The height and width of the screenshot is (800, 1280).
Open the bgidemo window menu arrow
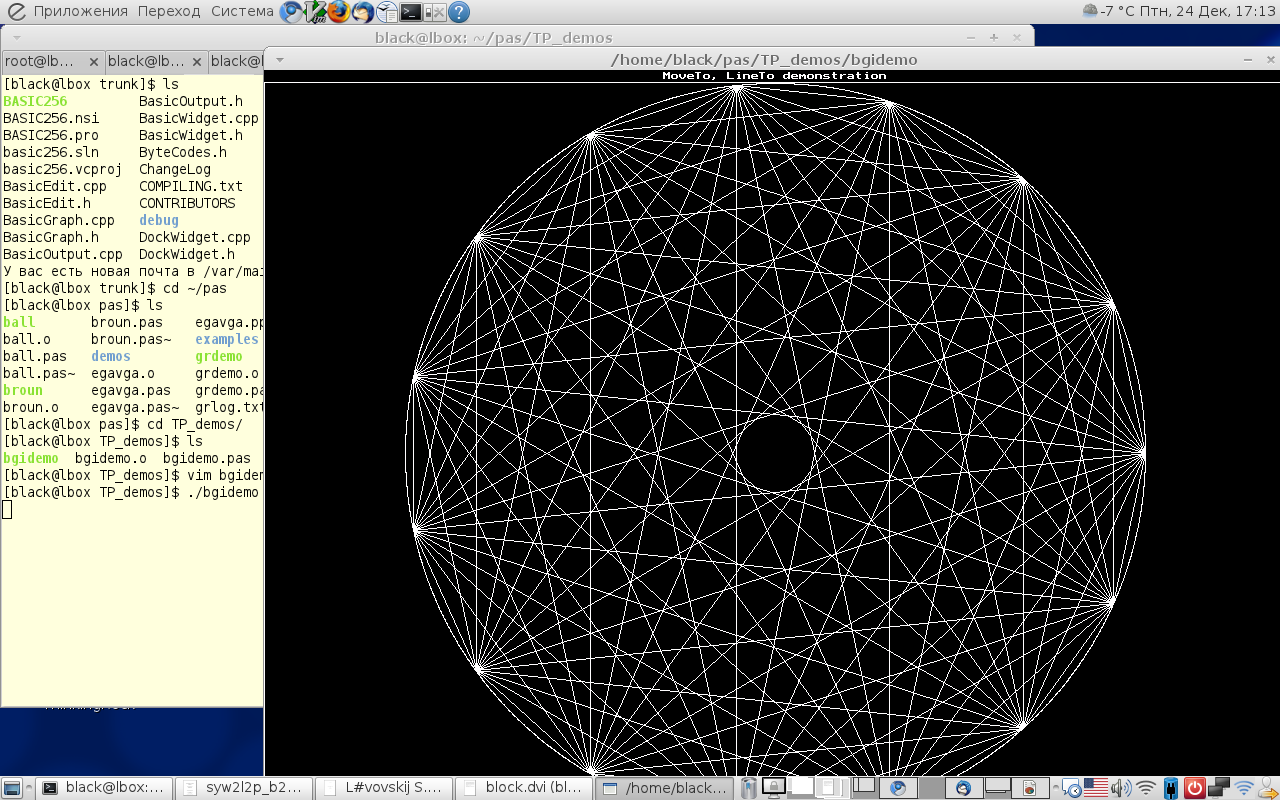click(x=281, y=60)
